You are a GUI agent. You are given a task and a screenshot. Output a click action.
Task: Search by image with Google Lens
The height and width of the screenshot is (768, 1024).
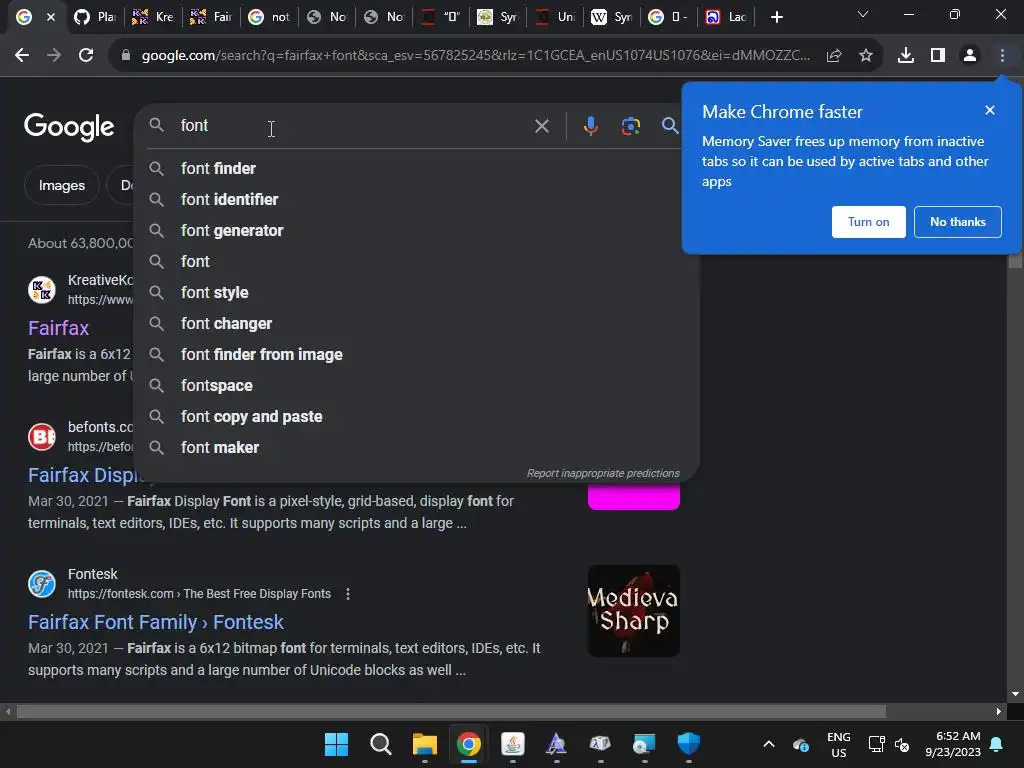[630, 125]
